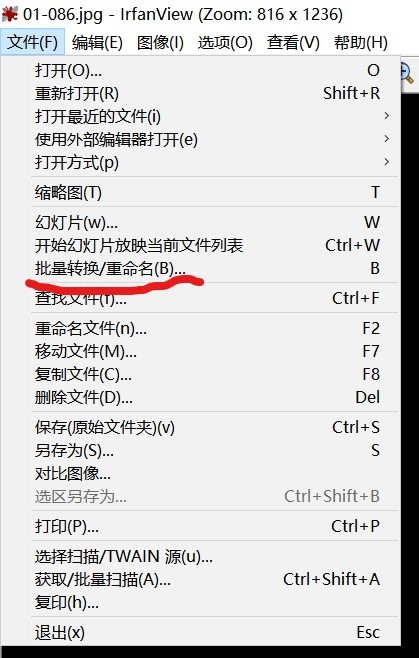This screenshot has height=658, width=419.
Task: Open the 选项(O) menu
Action: tap(225, 42)
